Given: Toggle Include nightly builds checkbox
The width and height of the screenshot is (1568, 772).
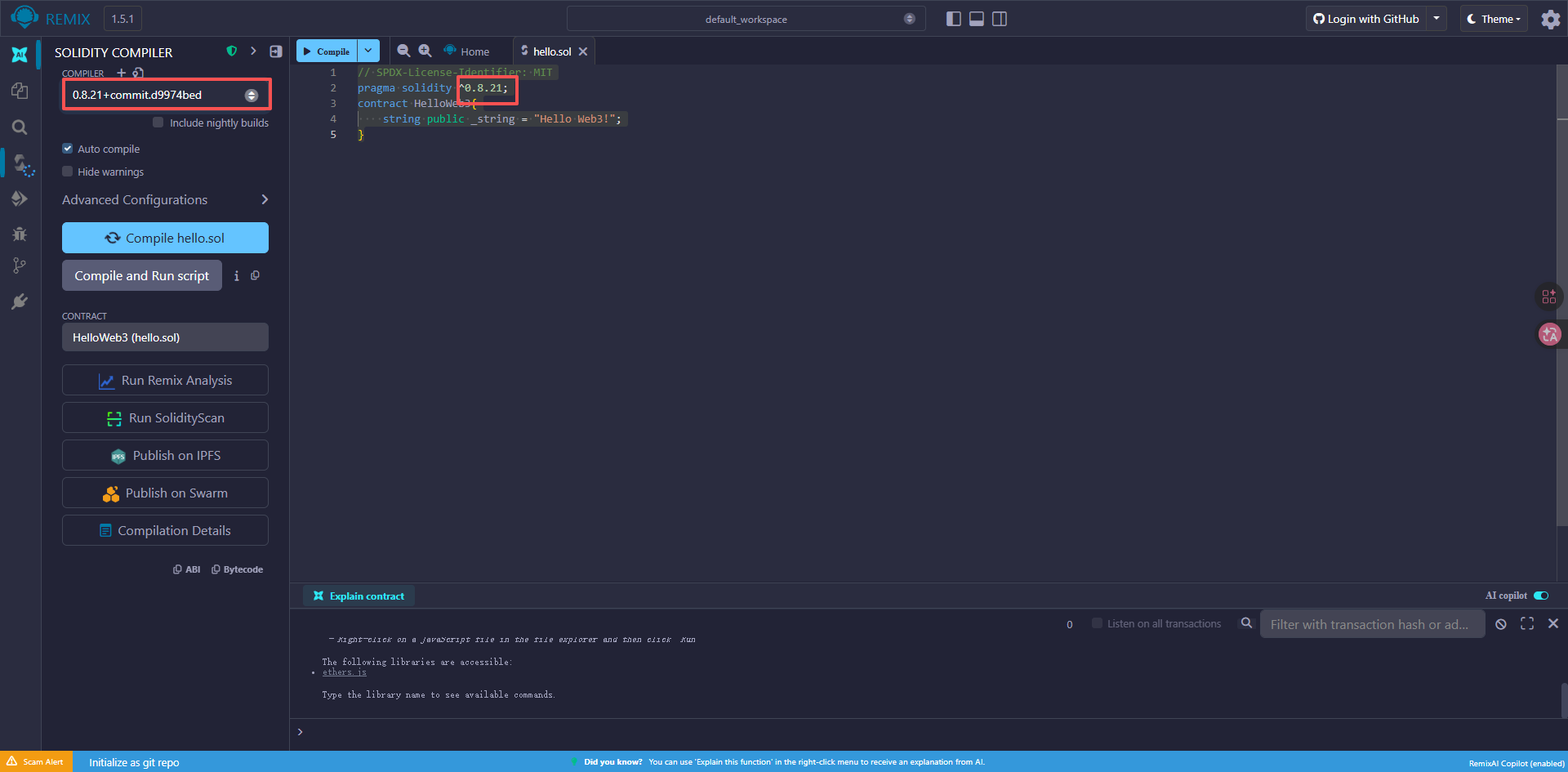Looking at the screenshot, I should pyautogui.click(x=158, y=123).
